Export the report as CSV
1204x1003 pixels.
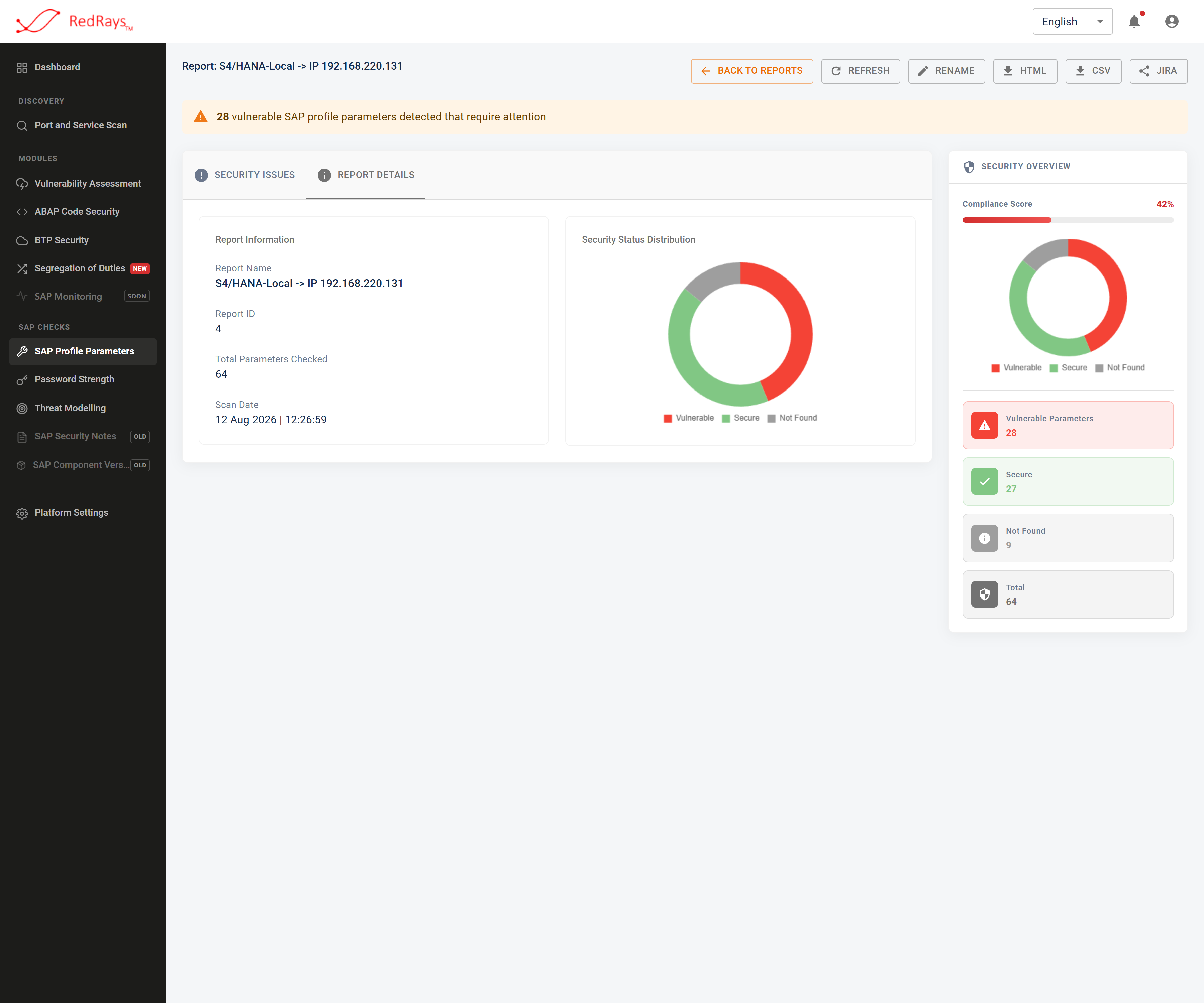click(x=1093, y=71)
